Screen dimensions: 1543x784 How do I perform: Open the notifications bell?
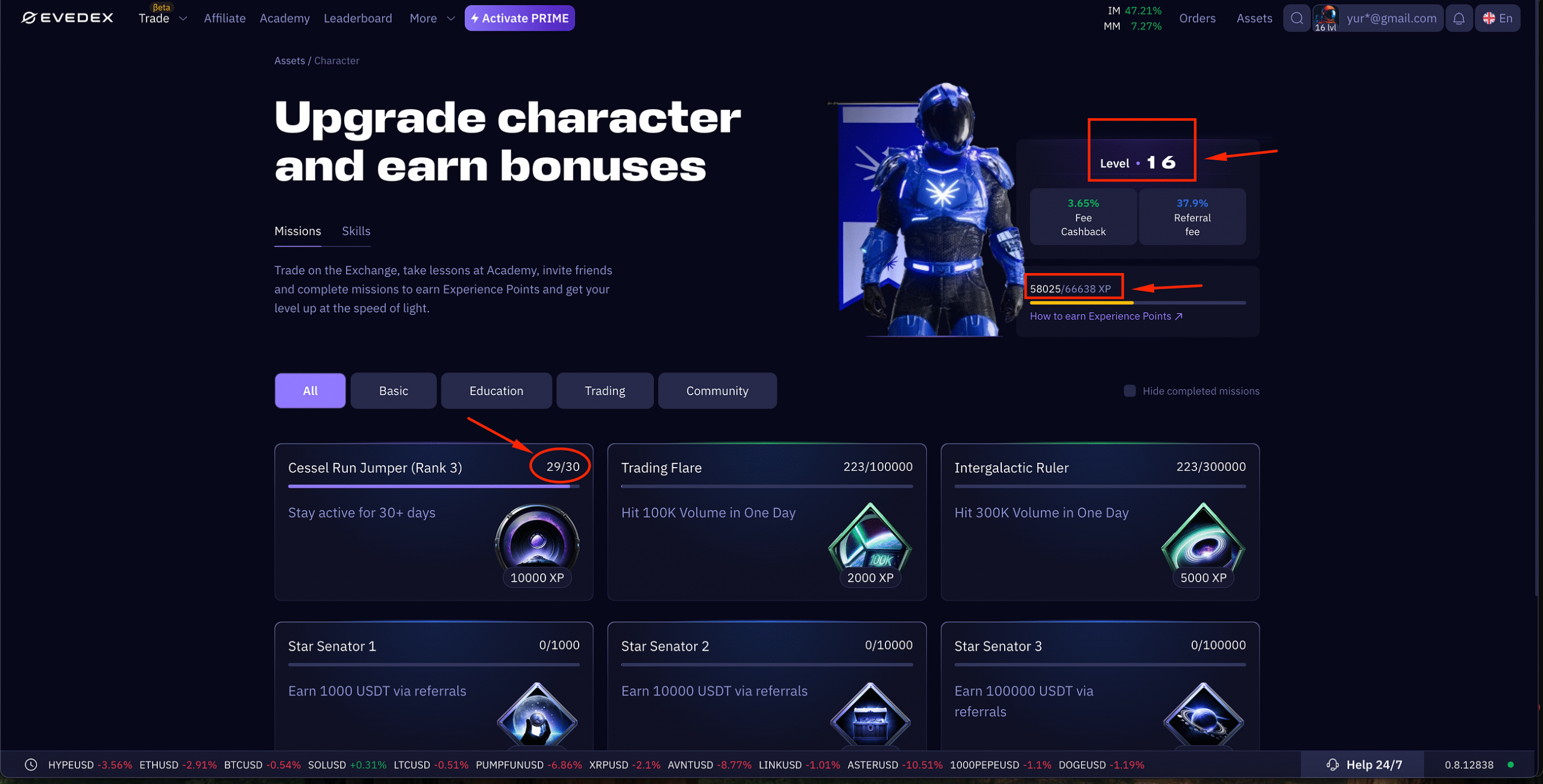click(1459, 18)
